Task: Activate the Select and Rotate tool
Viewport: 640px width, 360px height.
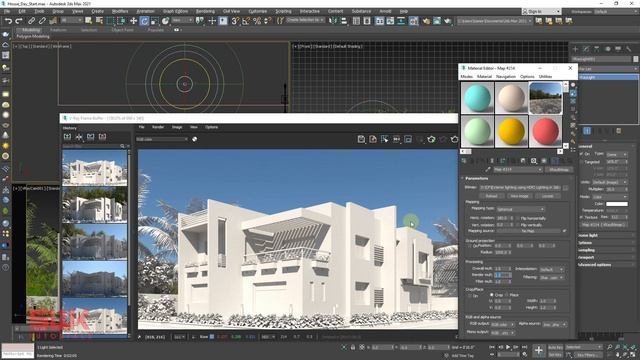Action: click(144, 21)
